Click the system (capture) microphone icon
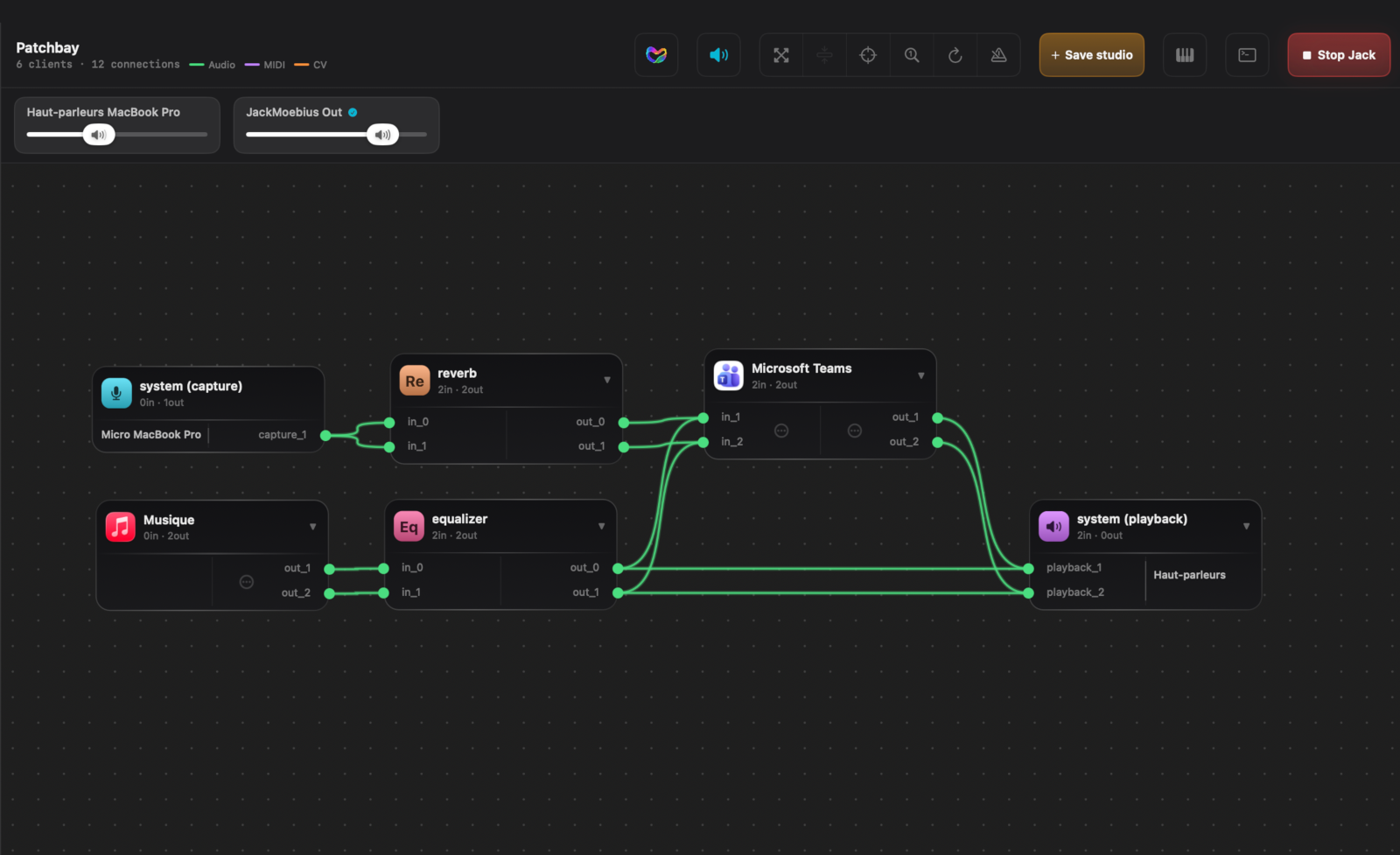1400x855 pixels. 116,393
